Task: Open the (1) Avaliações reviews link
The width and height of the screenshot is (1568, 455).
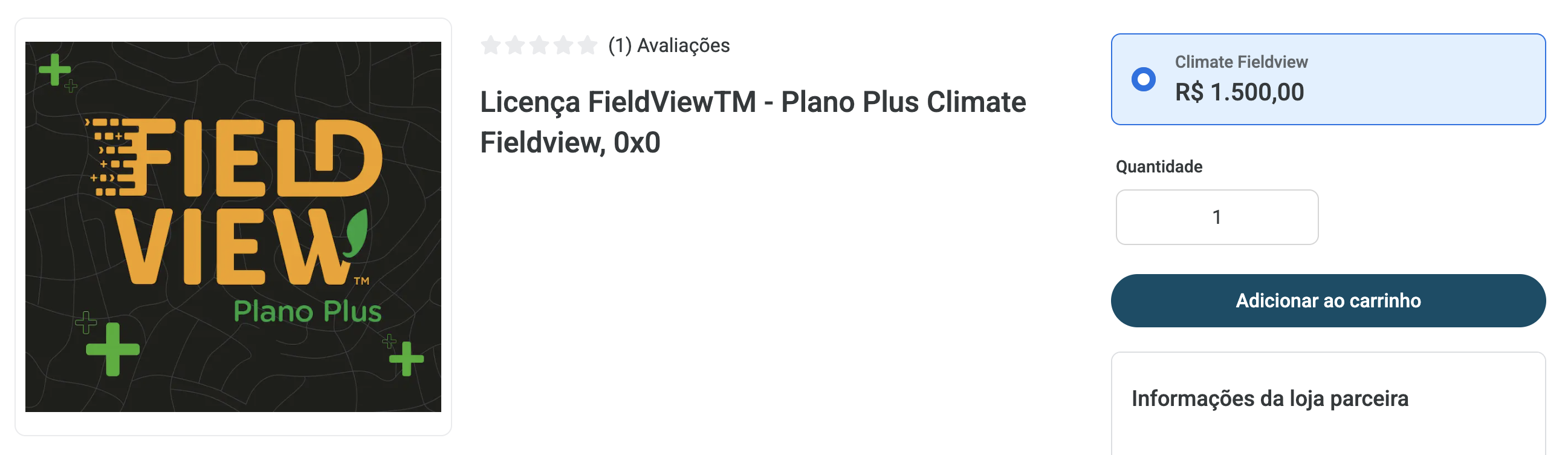Action: click(669, 46)
